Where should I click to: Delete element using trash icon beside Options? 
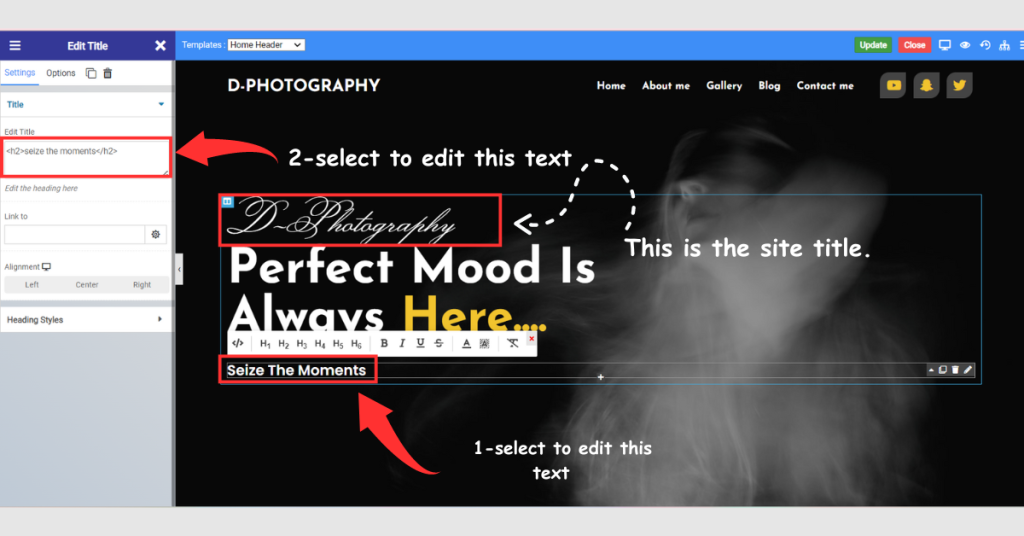click(x=108, y=73)
